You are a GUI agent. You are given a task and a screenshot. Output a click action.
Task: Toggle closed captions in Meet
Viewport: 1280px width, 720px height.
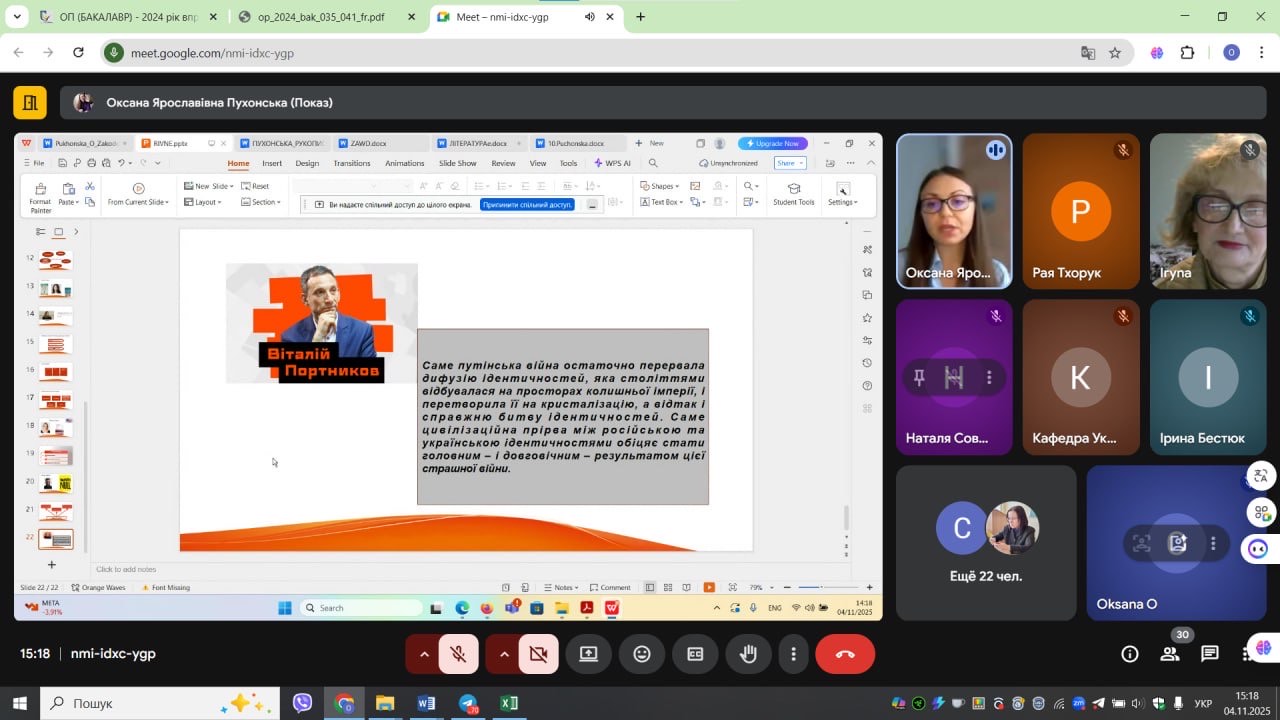695,654
